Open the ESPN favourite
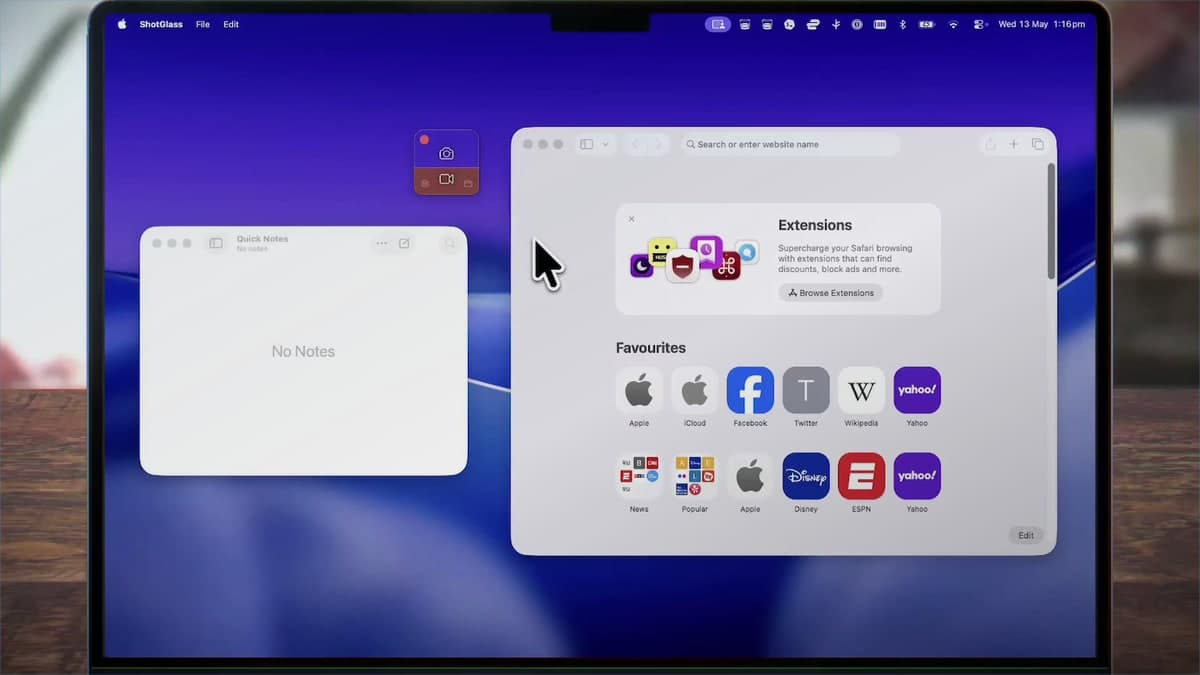This screenshot has height=675, width=1200. click(861, 476)
